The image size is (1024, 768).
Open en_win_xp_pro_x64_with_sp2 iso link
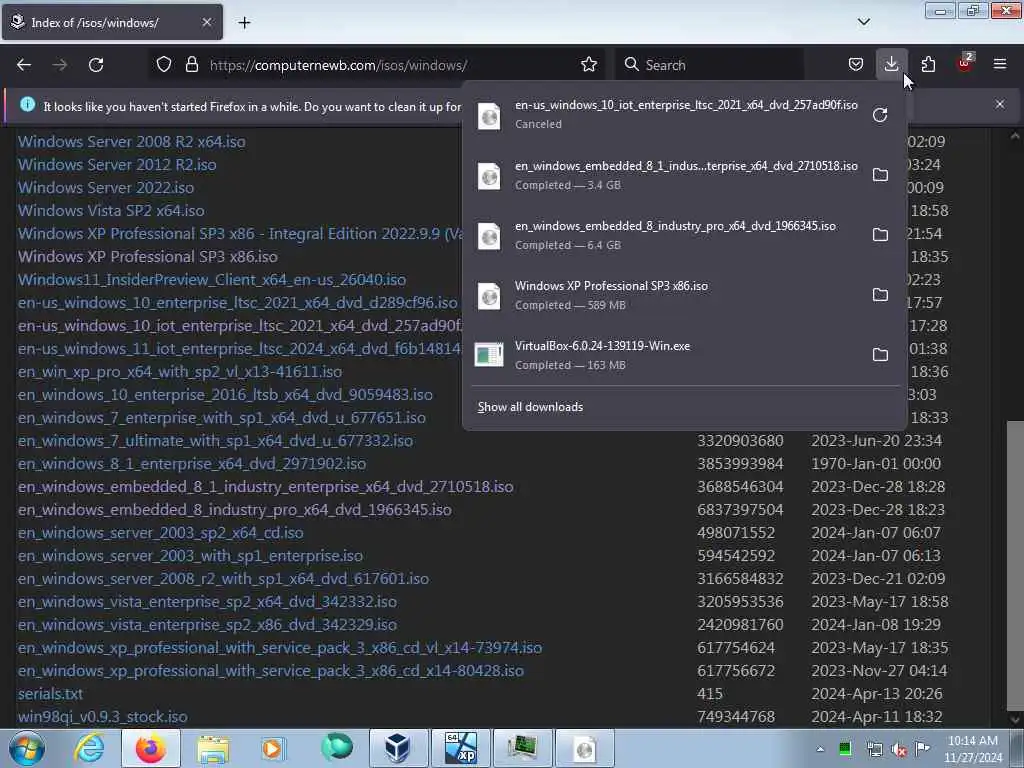pos(180,372)
